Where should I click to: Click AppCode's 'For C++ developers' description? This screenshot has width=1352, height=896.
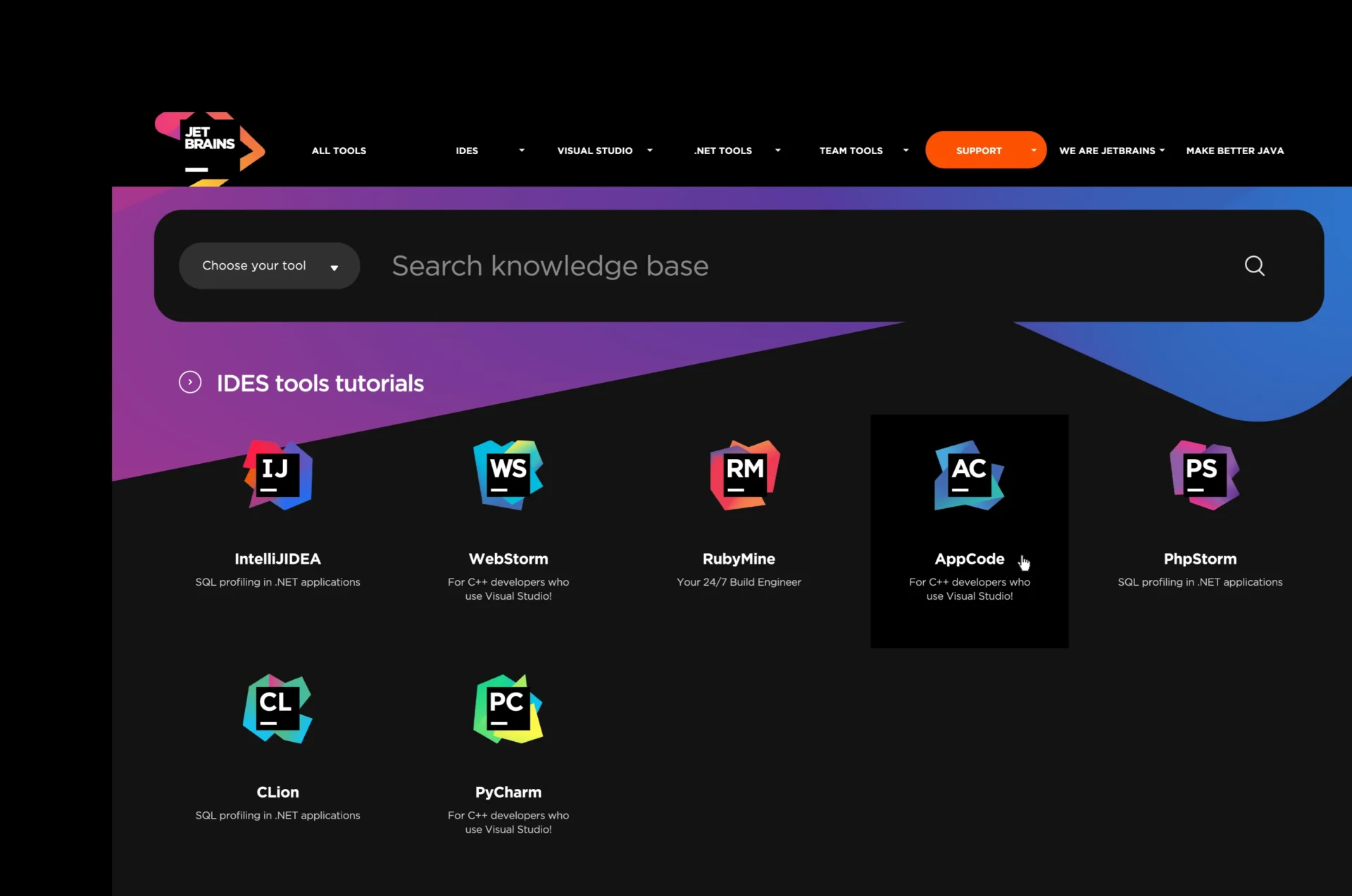[x=970, y=589]
